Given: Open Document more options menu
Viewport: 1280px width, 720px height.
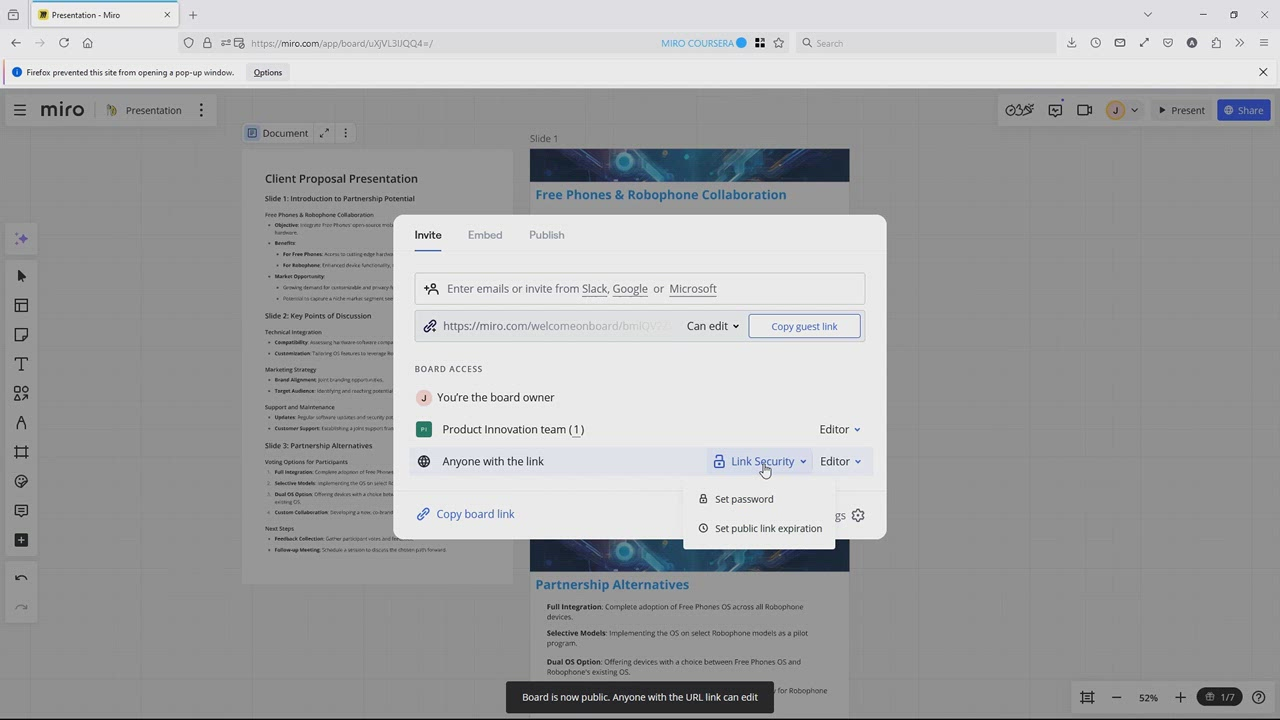Looking at the screenshot, I should point(345,133).
